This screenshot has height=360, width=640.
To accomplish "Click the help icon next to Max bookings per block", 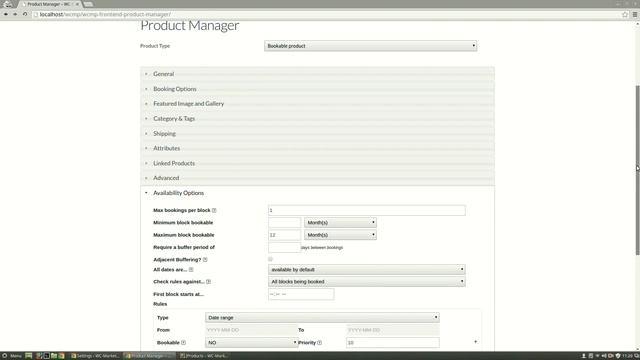I will pos(214,210).
